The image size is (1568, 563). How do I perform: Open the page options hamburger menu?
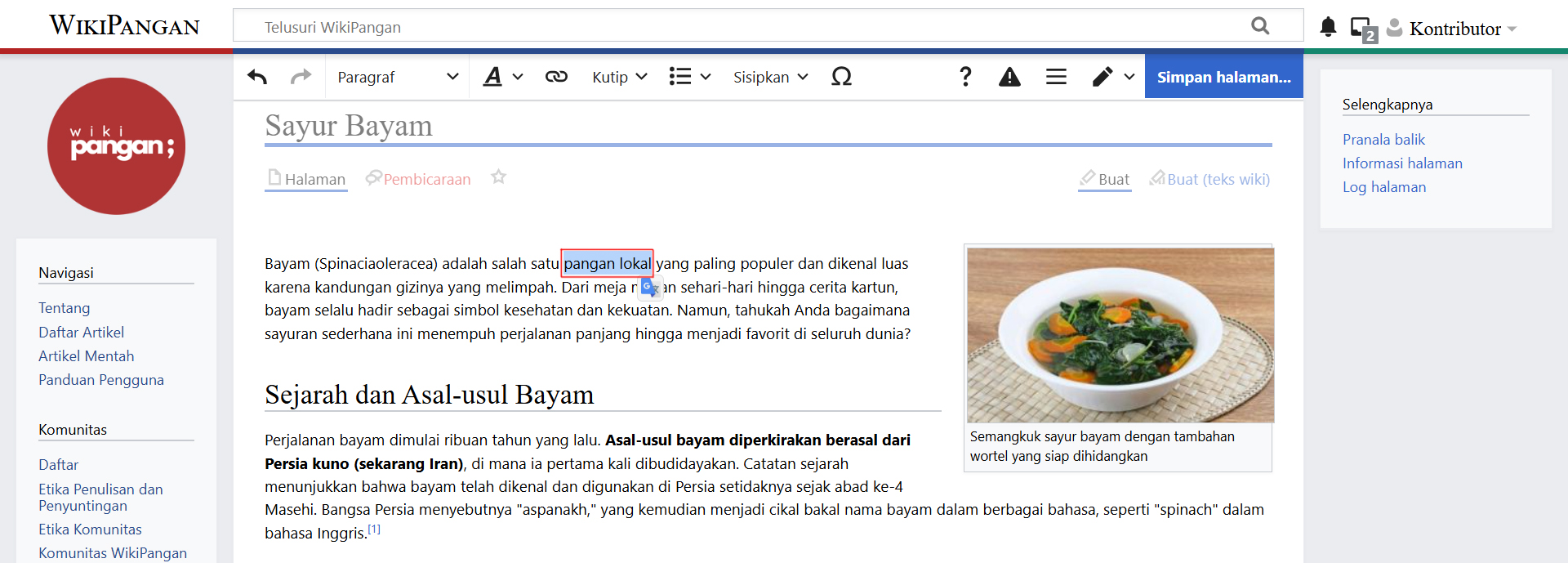(x=1056, y=77)
